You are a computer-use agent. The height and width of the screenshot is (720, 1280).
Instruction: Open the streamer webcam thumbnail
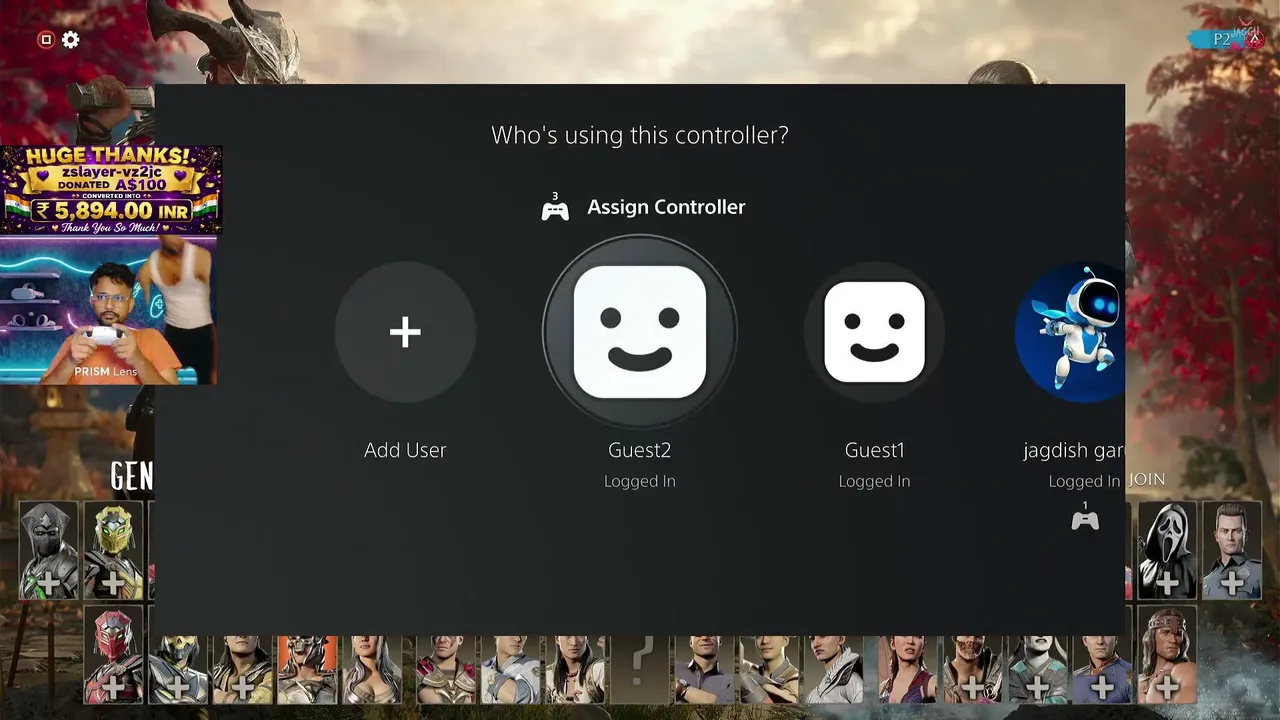coord(108,311)
